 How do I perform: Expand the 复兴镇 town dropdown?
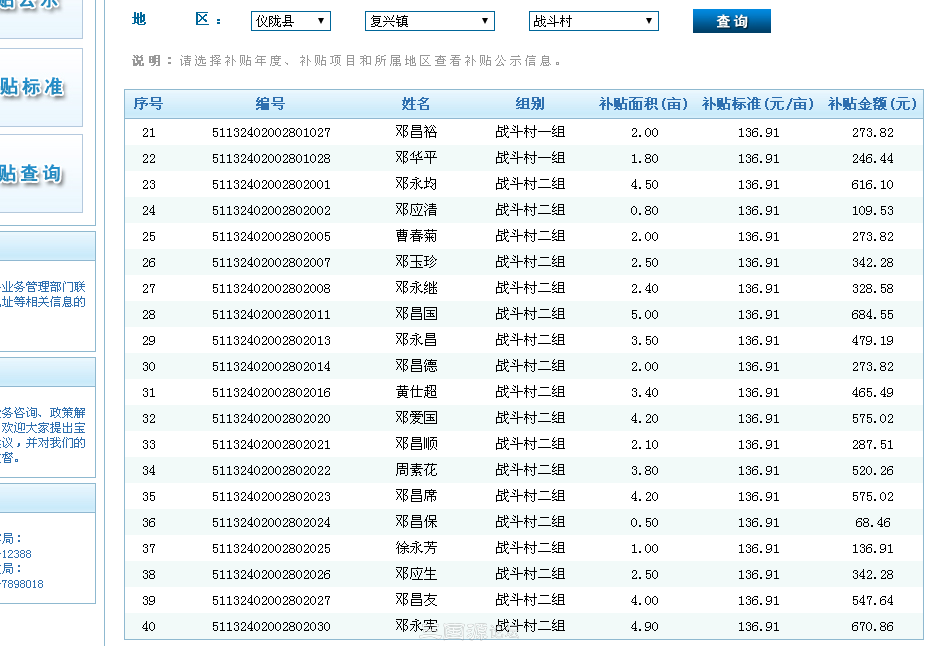pos(430,21)
